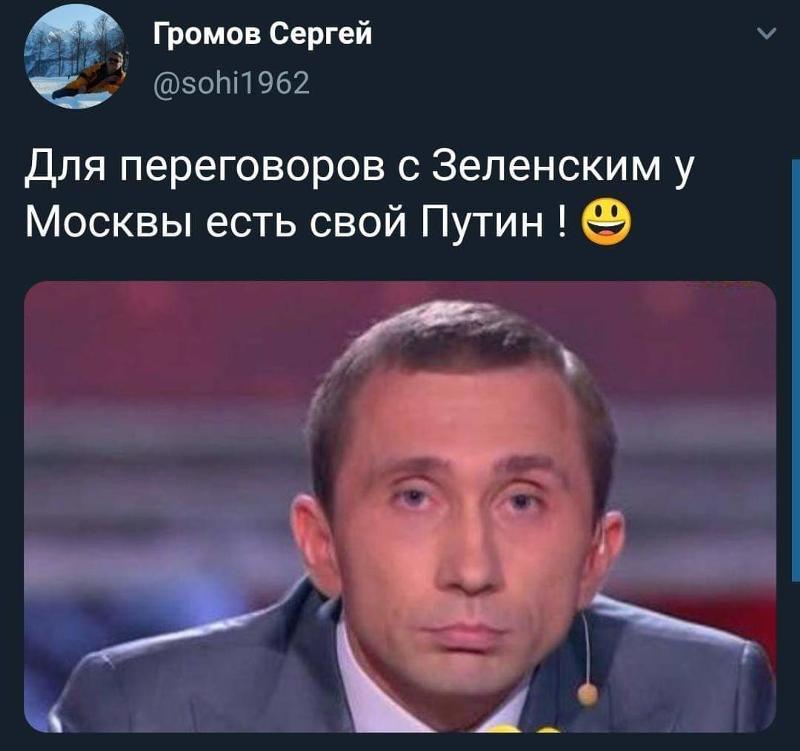Click the word "Зеленским" in the tweet

tap(546, 167)
